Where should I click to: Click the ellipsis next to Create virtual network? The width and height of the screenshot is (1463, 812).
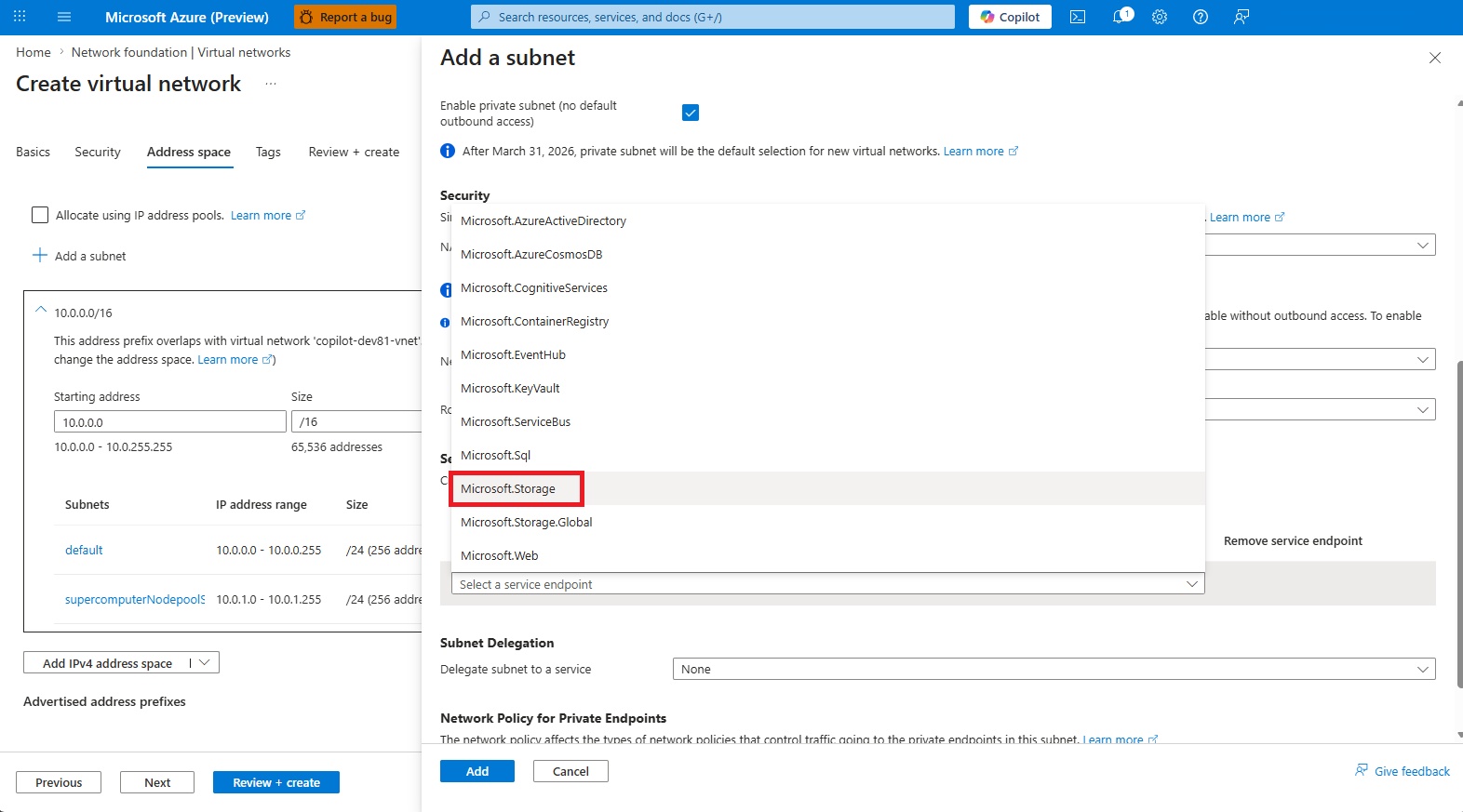pos(271,84)
